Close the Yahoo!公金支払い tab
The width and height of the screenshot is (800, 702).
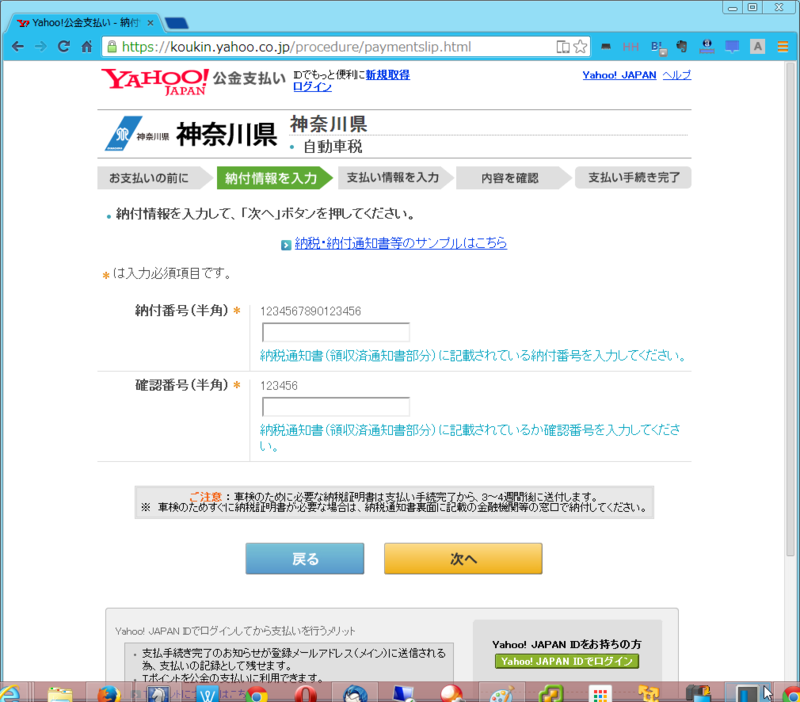tap(150, 23)
